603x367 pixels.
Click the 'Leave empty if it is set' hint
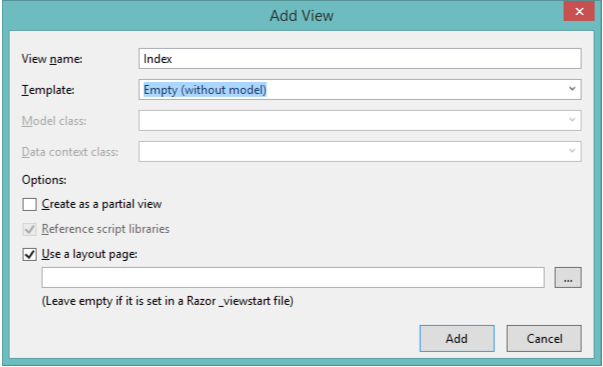167,301
